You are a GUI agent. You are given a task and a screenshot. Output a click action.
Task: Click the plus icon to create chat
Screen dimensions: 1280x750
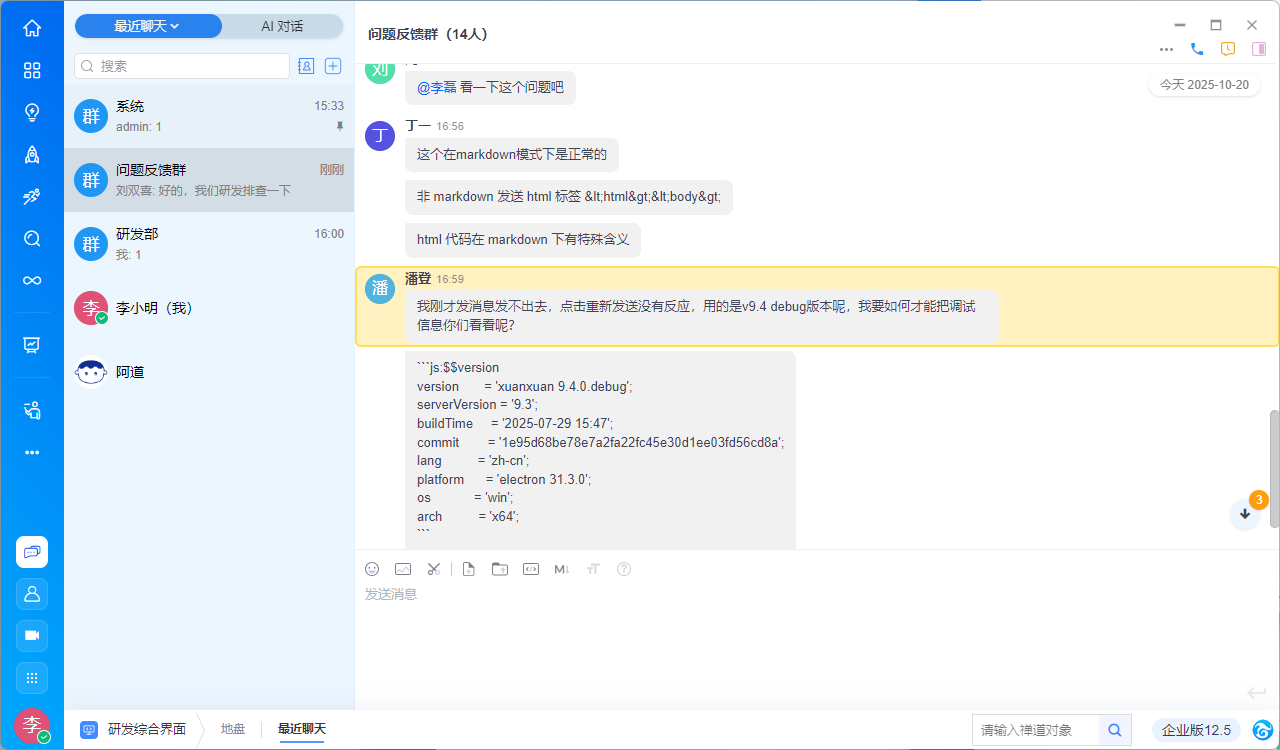tap(334, 66)
